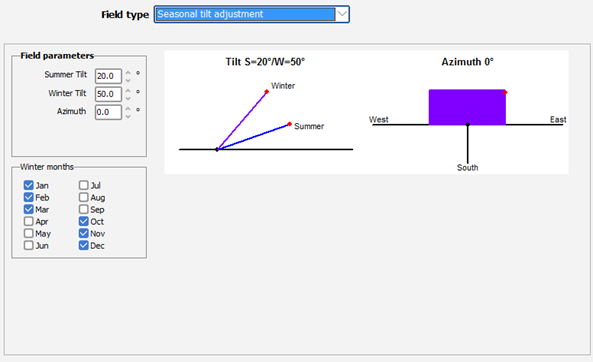The height and width of the screenshot is (362, 593).
Task: Click the purple azimuth panel rectangle
Action: [467, 107]
